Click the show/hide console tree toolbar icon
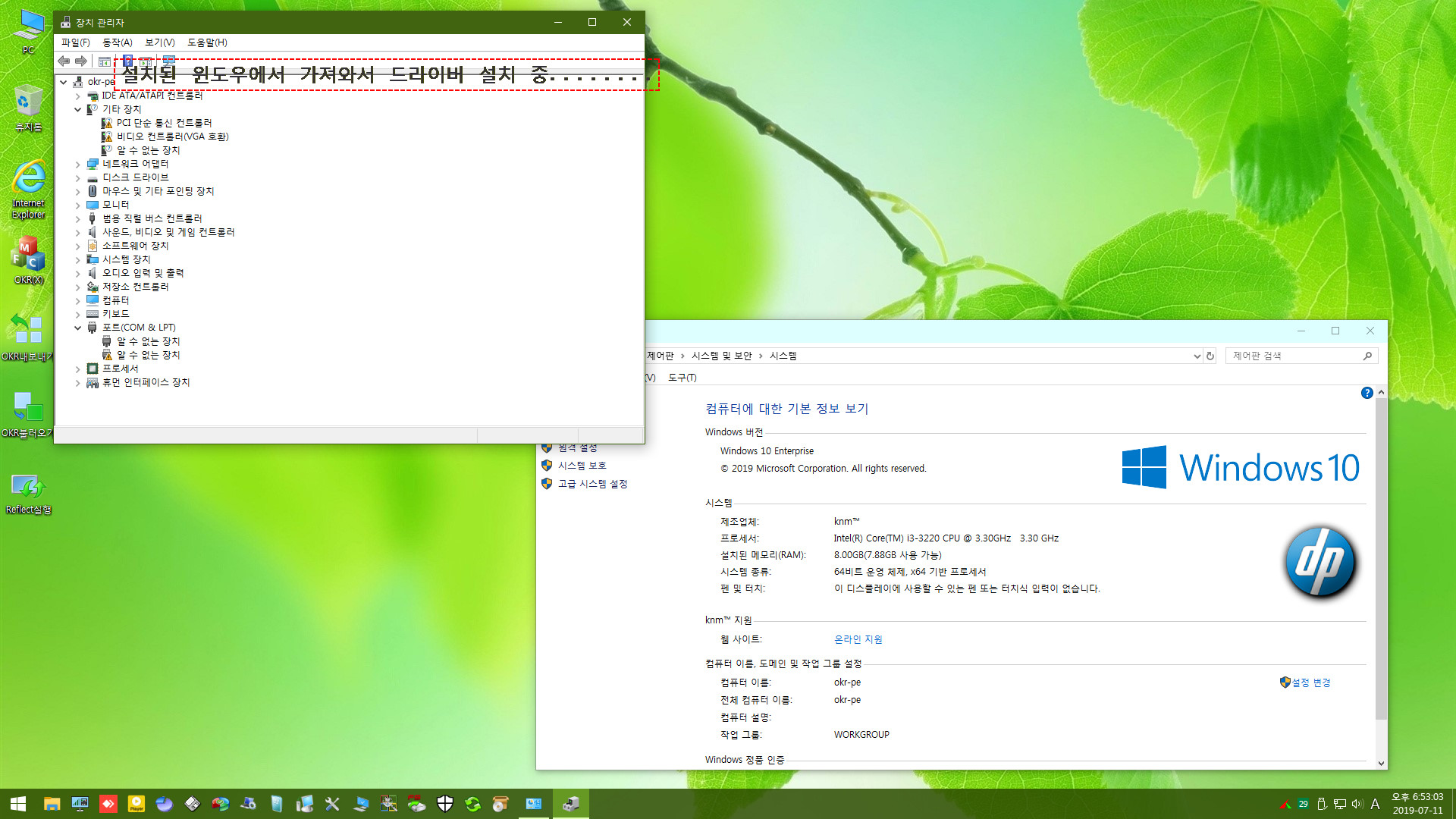The width and height of the screenshot is (1456, 819). click(x=105, y=61)
